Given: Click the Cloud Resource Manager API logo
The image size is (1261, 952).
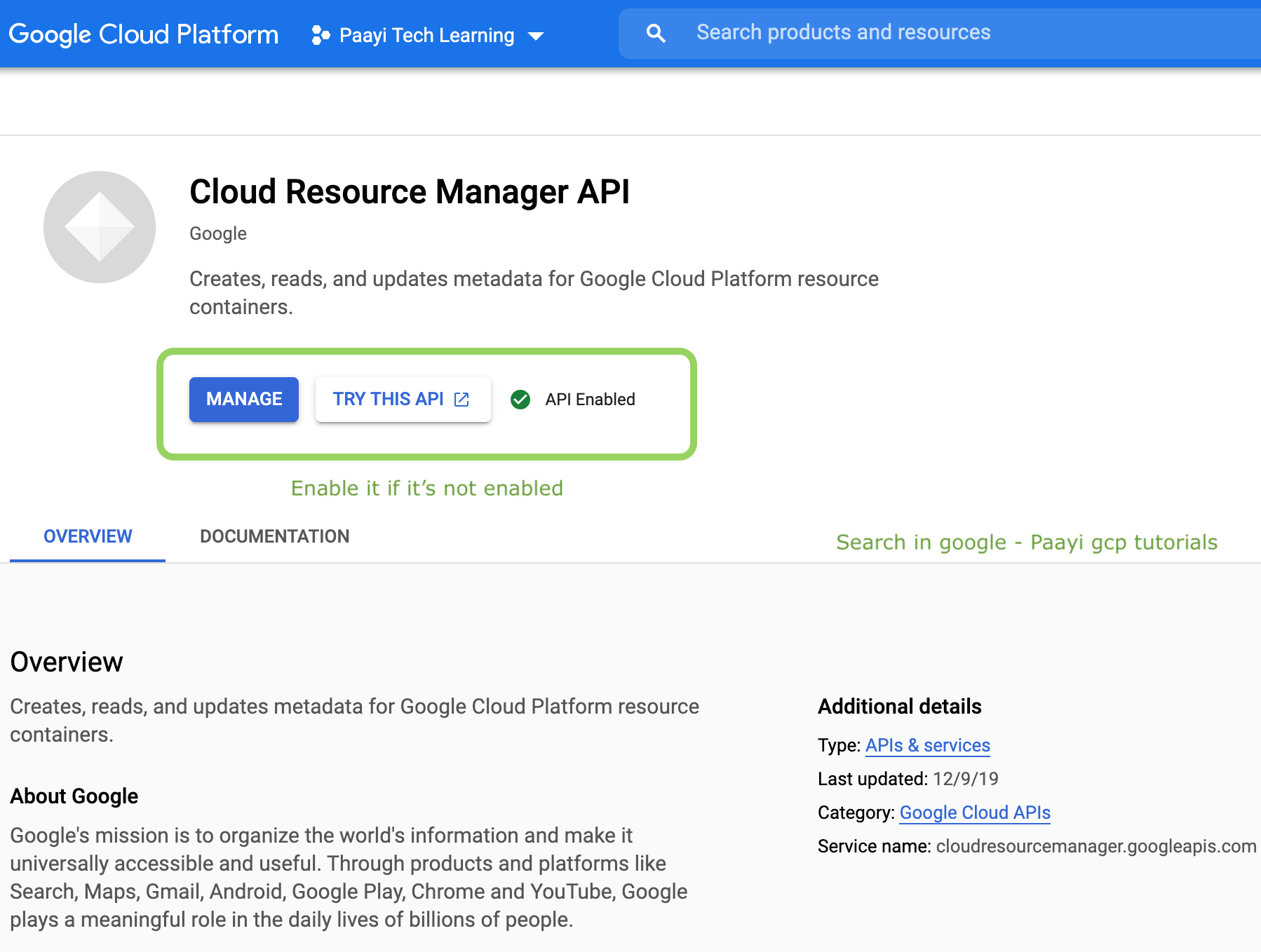Looking at the screenshot, I should [x=99, y=226].
